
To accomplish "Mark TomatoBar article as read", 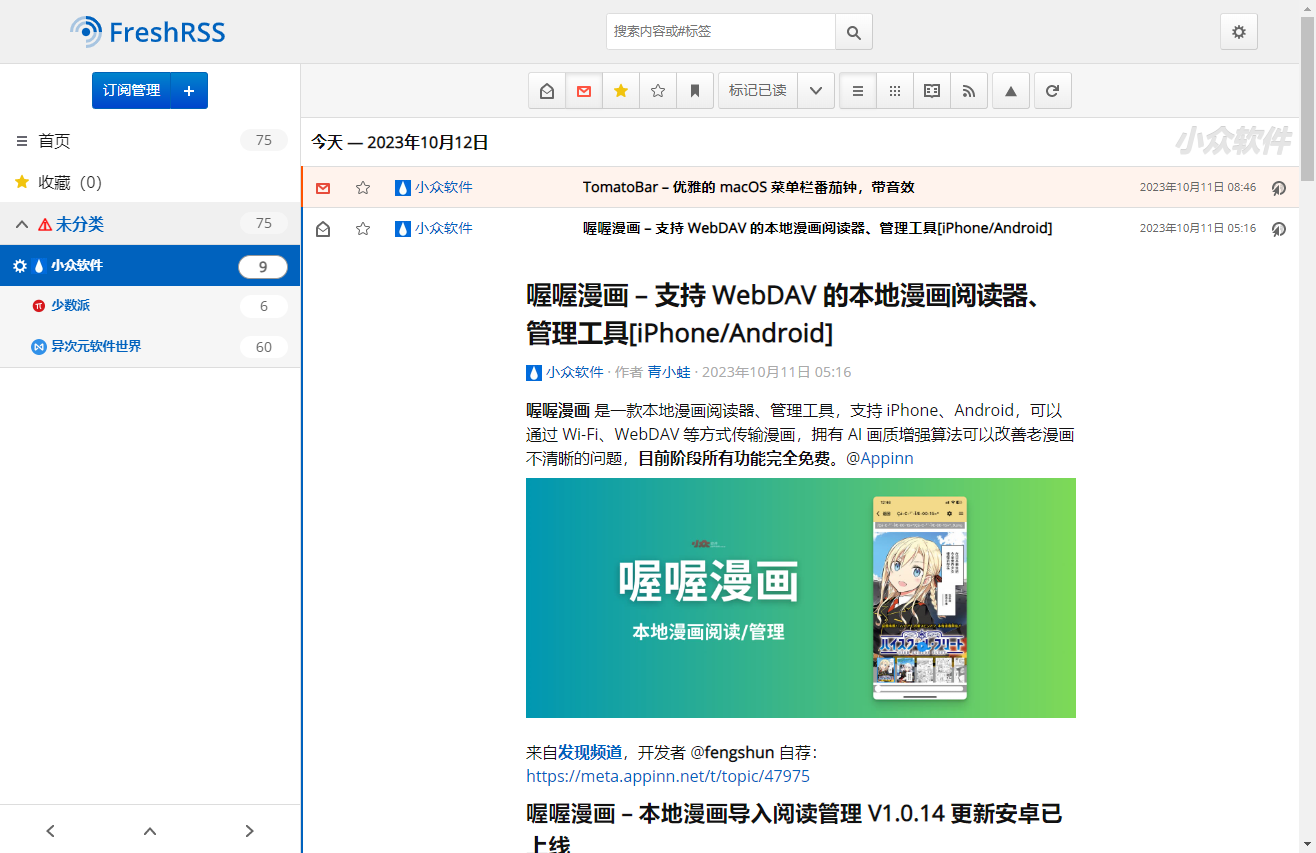I will point(323,188).
